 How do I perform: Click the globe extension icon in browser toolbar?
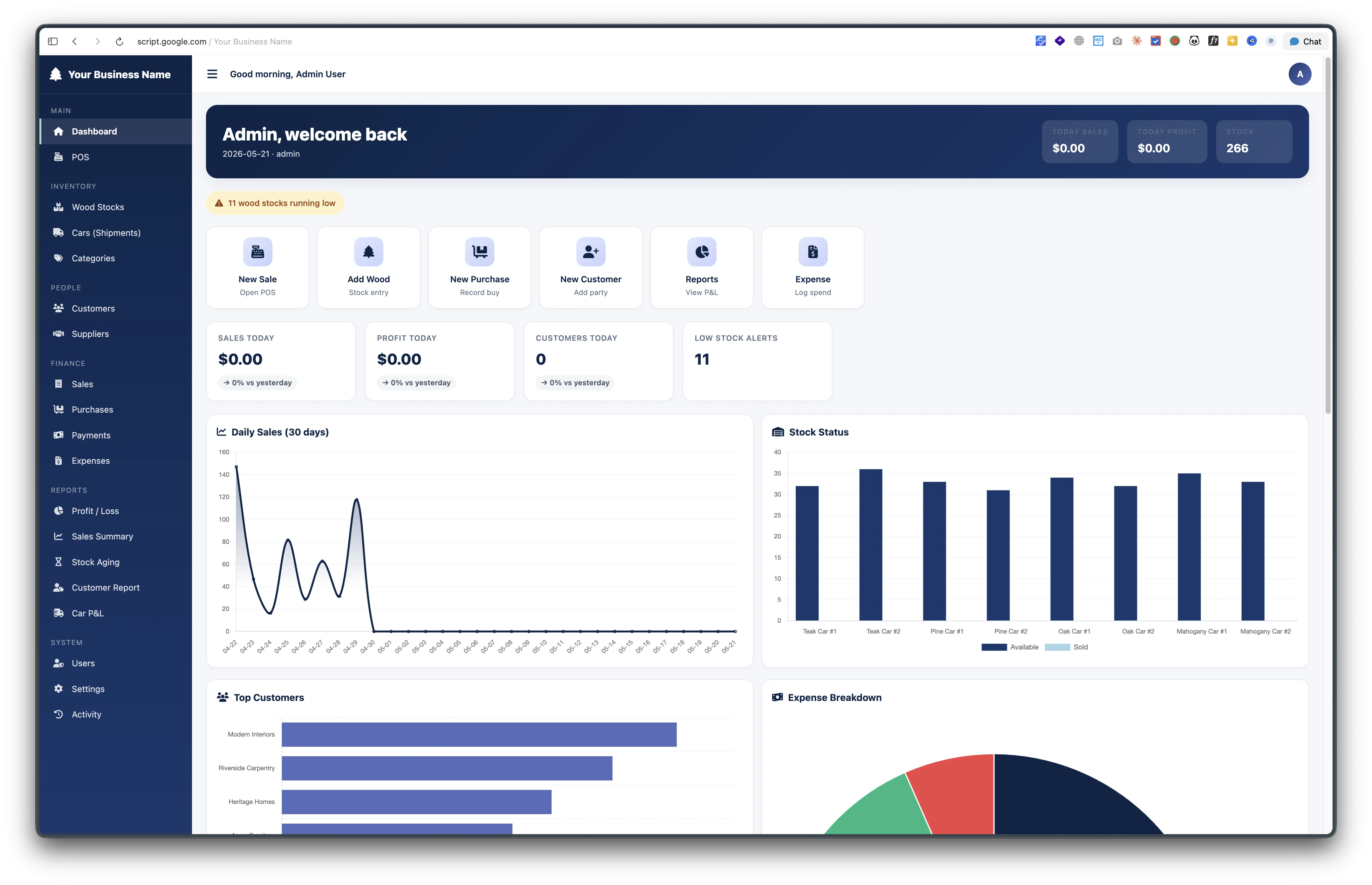(1079, 41)
